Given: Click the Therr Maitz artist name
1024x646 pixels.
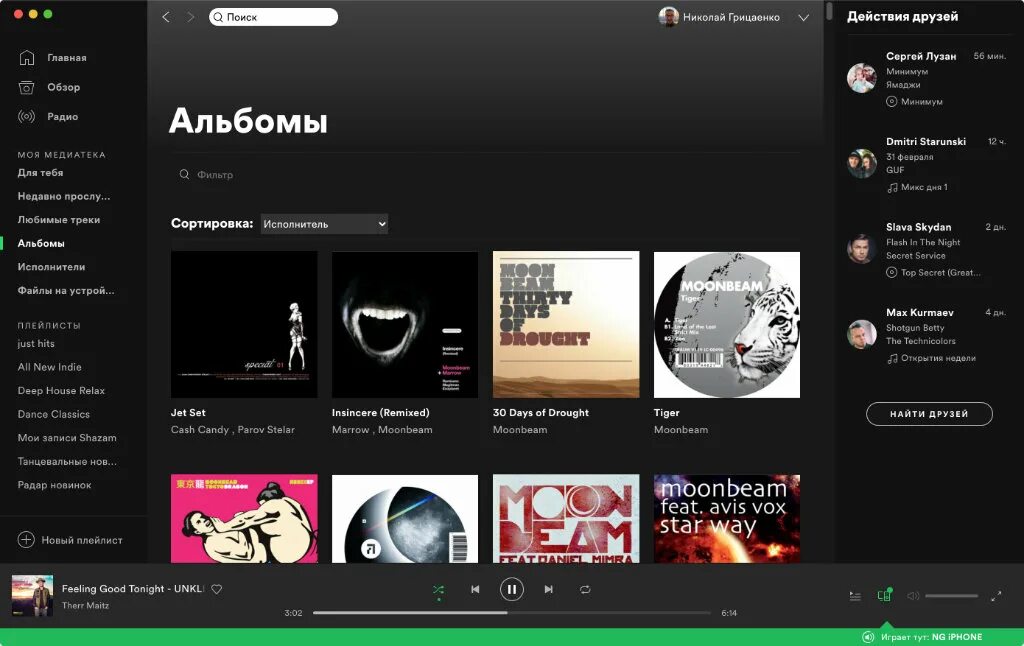Looking at the screenshot, I should pyautogui.click(x=86, y=606).
